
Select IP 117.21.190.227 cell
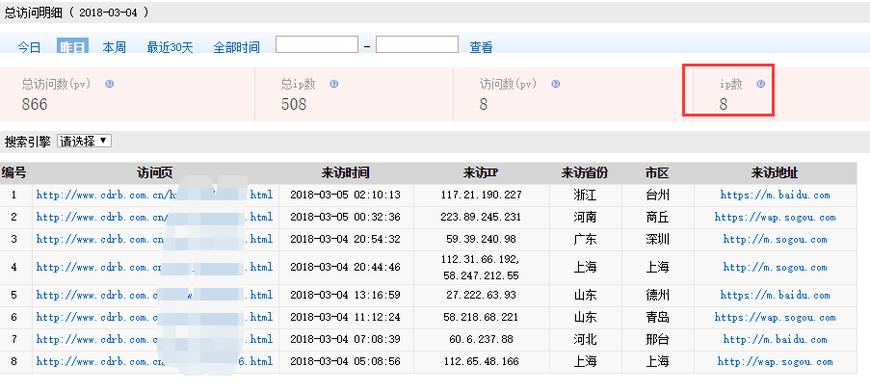(x=481, y=195)
